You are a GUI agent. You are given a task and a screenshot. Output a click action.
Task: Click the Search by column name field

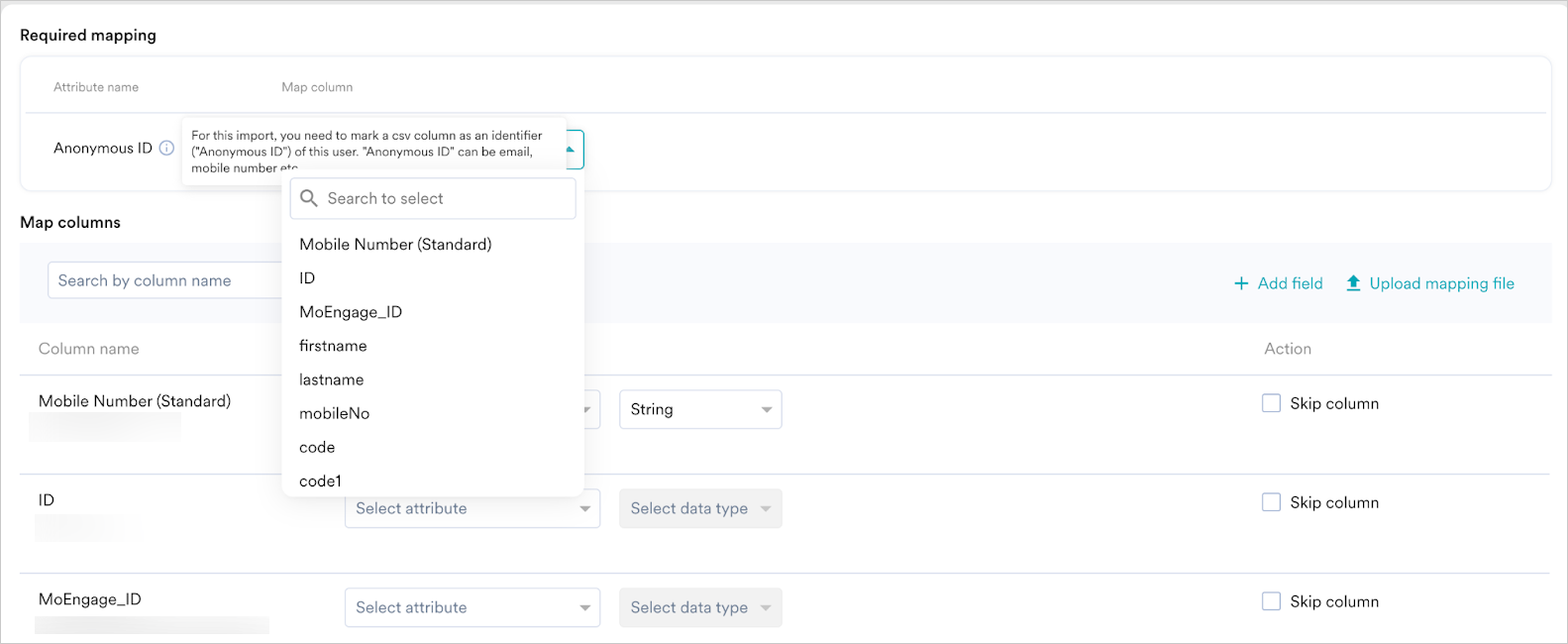point(163,280)
